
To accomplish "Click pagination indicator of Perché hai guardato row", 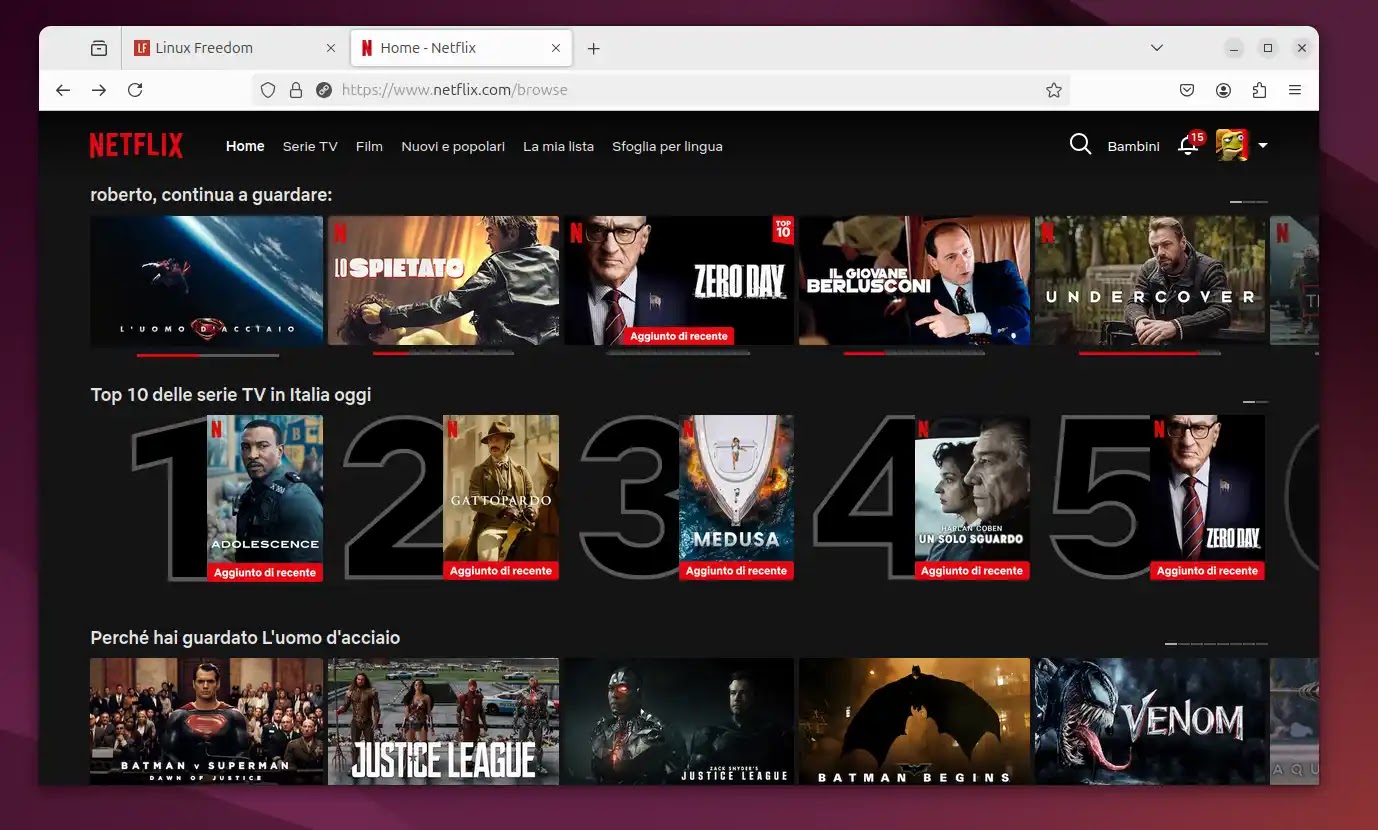I will click(x=1216, y=644).
